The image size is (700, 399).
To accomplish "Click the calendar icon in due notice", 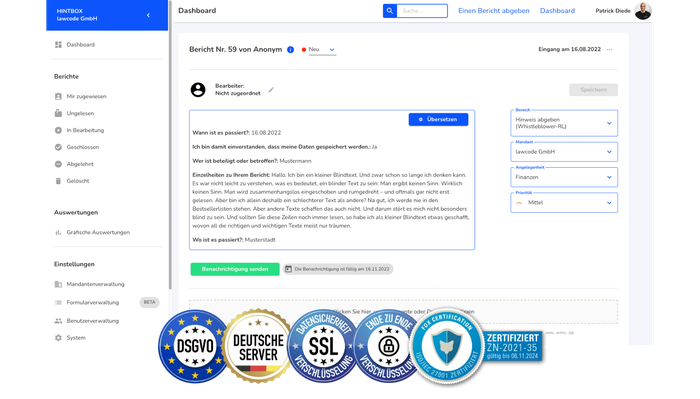I will point(288,269).
